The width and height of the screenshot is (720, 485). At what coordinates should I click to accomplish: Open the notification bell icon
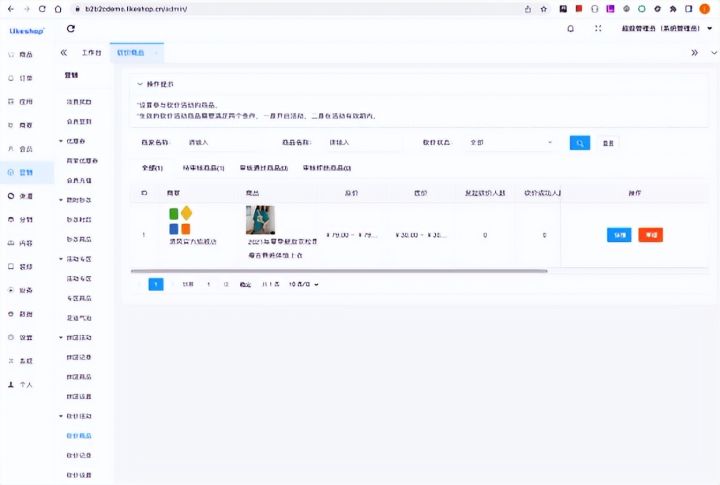tap(570, 28)
